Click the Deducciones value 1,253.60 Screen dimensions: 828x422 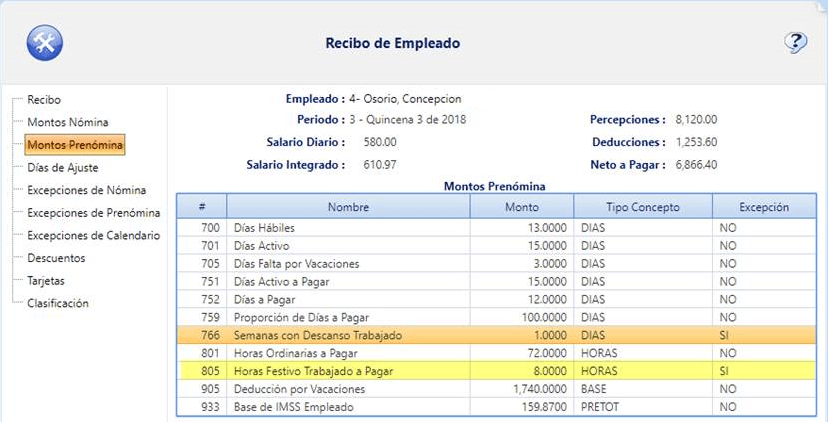pos(696,142)
